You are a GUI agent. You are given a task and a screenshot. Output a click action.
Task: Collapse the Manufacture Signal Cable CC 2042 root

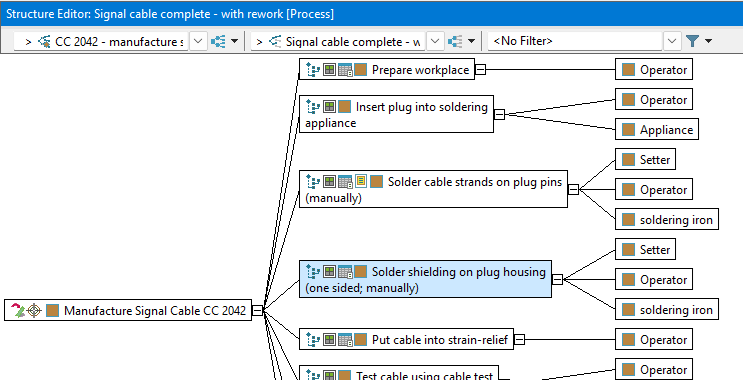258,311
